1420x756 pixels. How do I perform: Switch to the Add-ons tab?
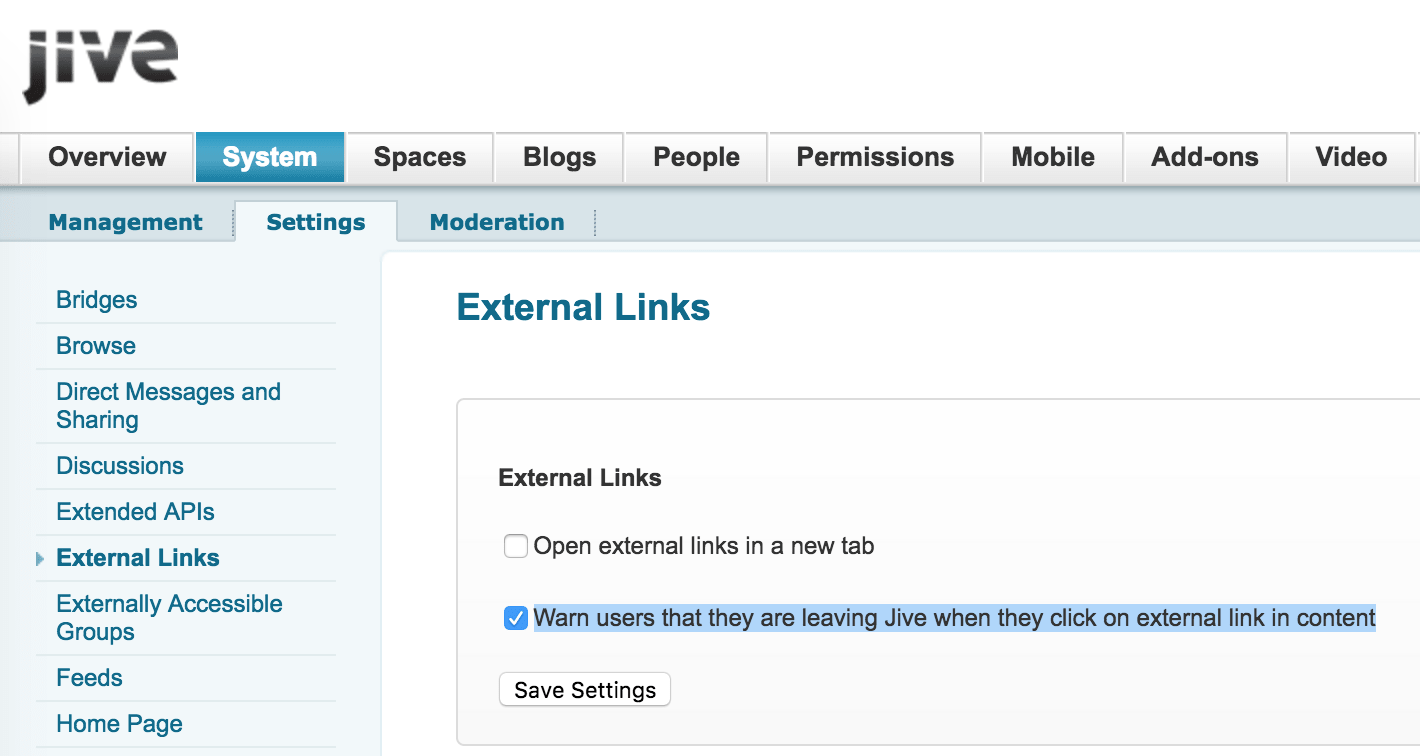1205,157
